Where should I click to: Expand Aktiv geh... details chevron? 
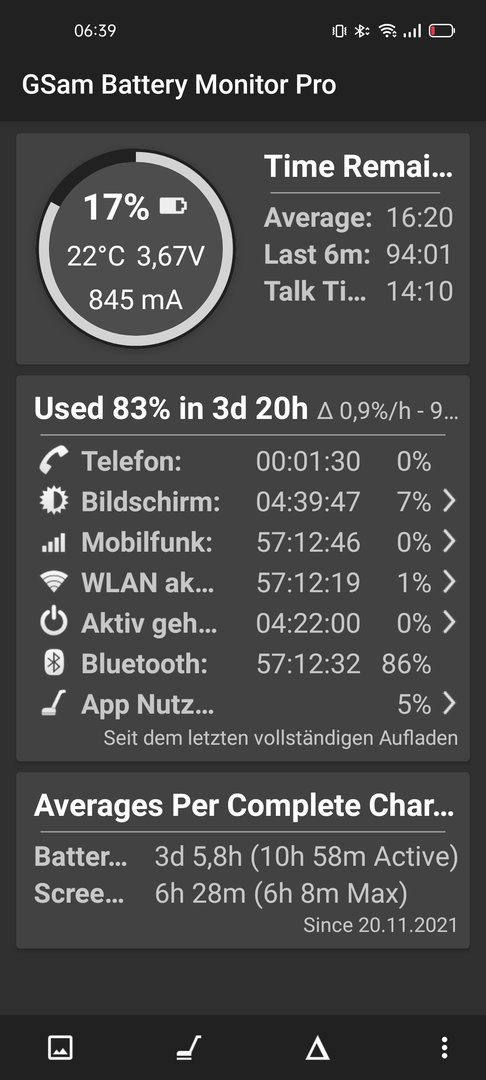(x=449, y=623)
